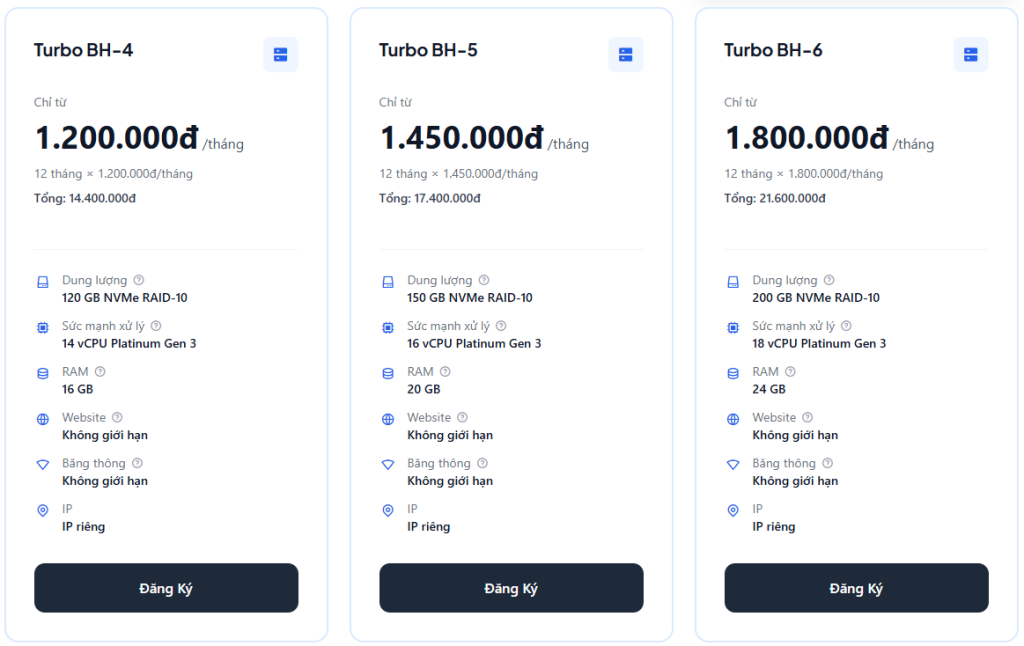This screenshot has width=1024, height=646.
Task: Click help icon beside Dung lượng in BH-6
Action: tap(829, 280)
